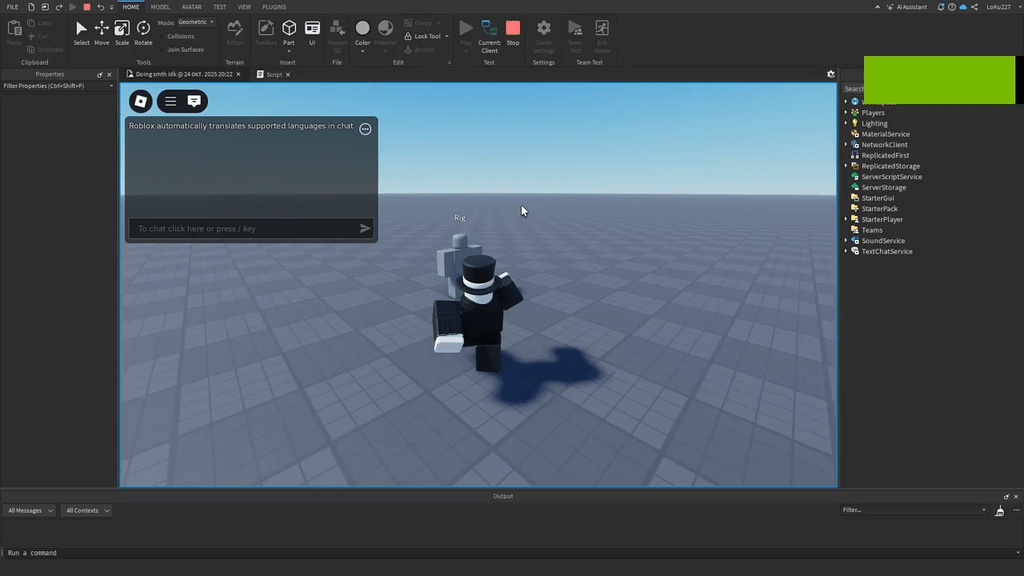Stop the running playtest
This screenshot has width=1024, height=576.
[513, 33]
